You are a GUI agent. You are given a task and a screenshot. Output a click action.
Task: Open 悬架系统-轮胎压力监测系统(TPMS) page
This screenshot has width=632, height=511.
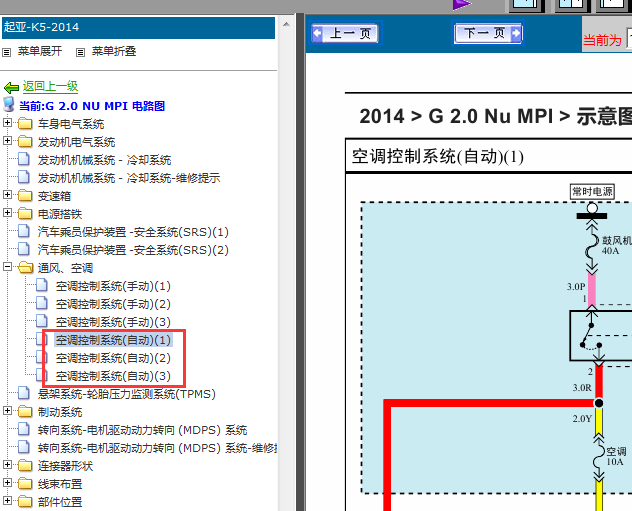127,394
